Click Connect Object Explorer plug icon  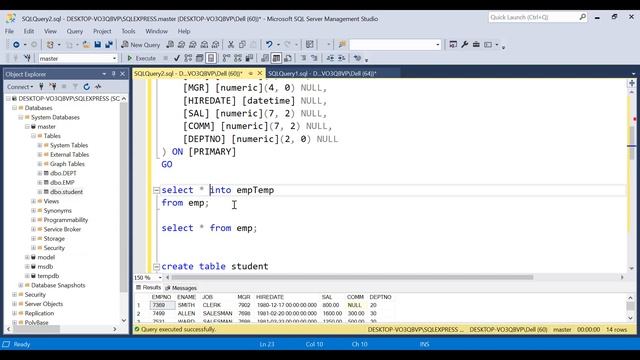(41, 87)
